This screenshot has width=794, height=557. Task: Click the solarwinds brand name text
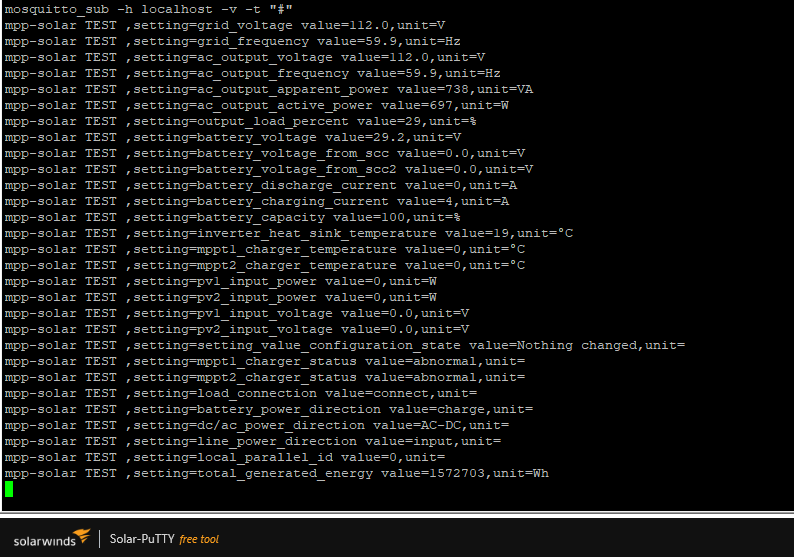pyautogui.click(x=45, y=541)
